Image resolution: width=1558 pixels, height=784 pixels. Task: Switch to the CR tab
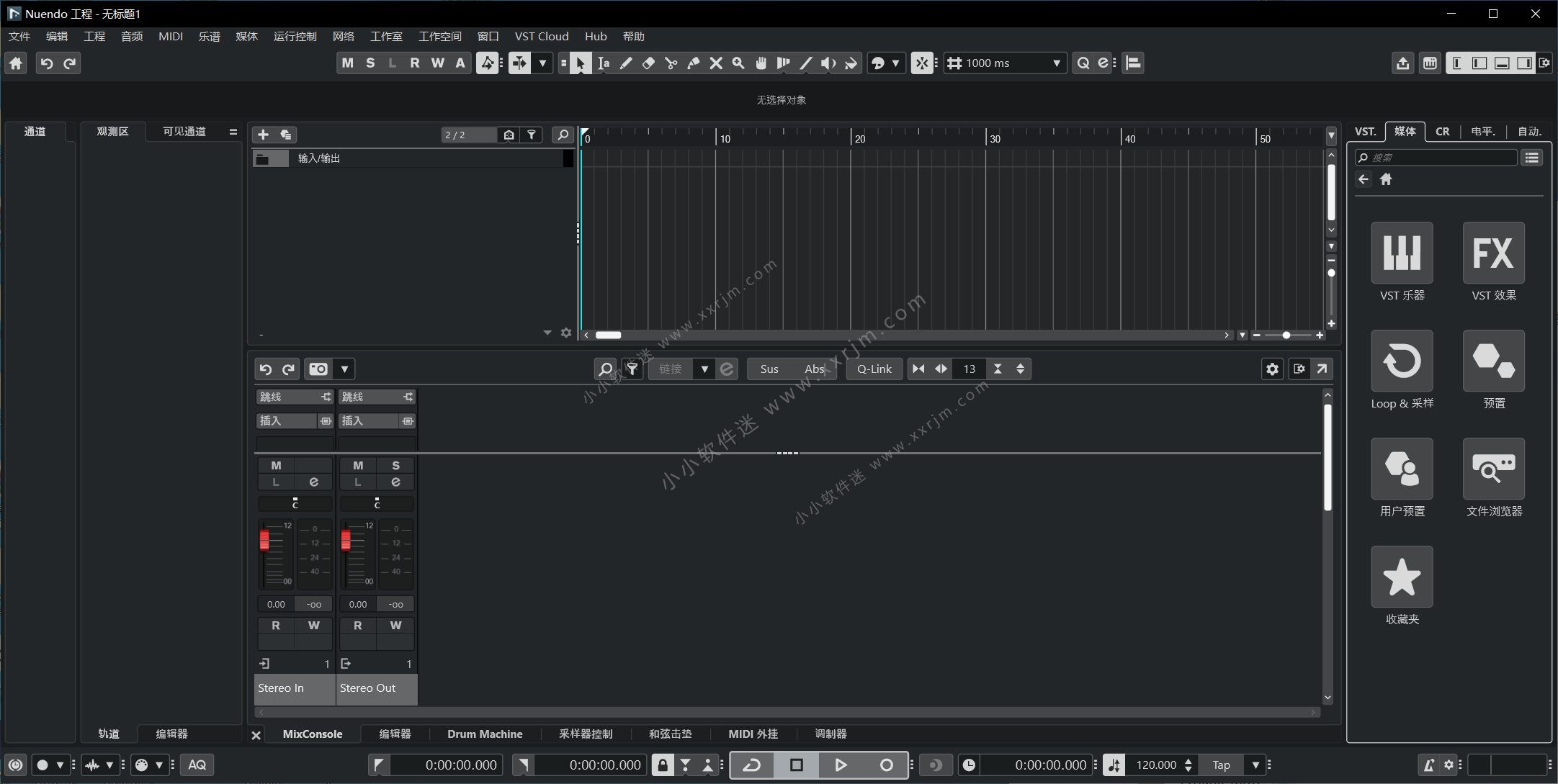1442,131
